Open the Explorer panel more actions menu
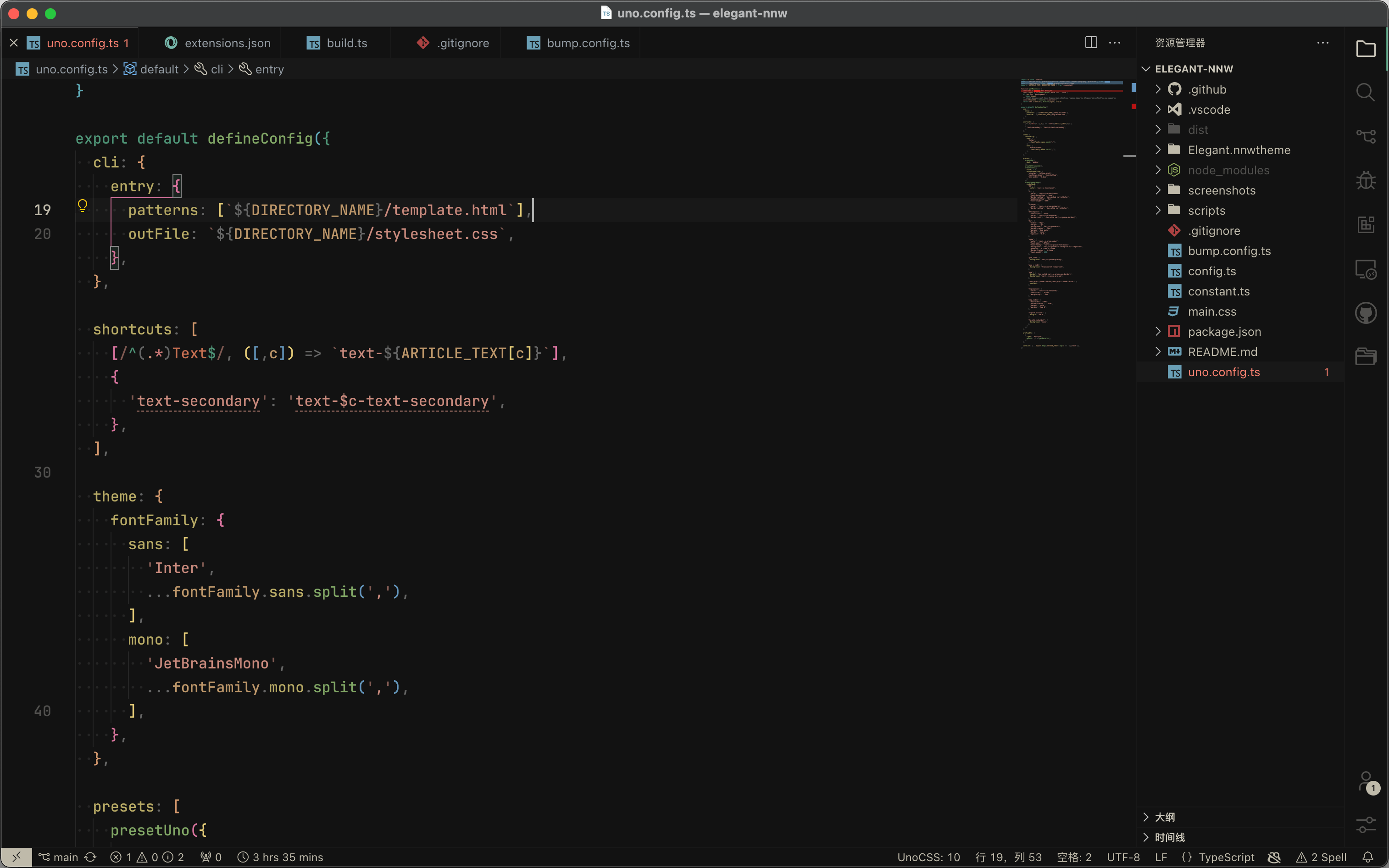 (x=1323, y=43)
